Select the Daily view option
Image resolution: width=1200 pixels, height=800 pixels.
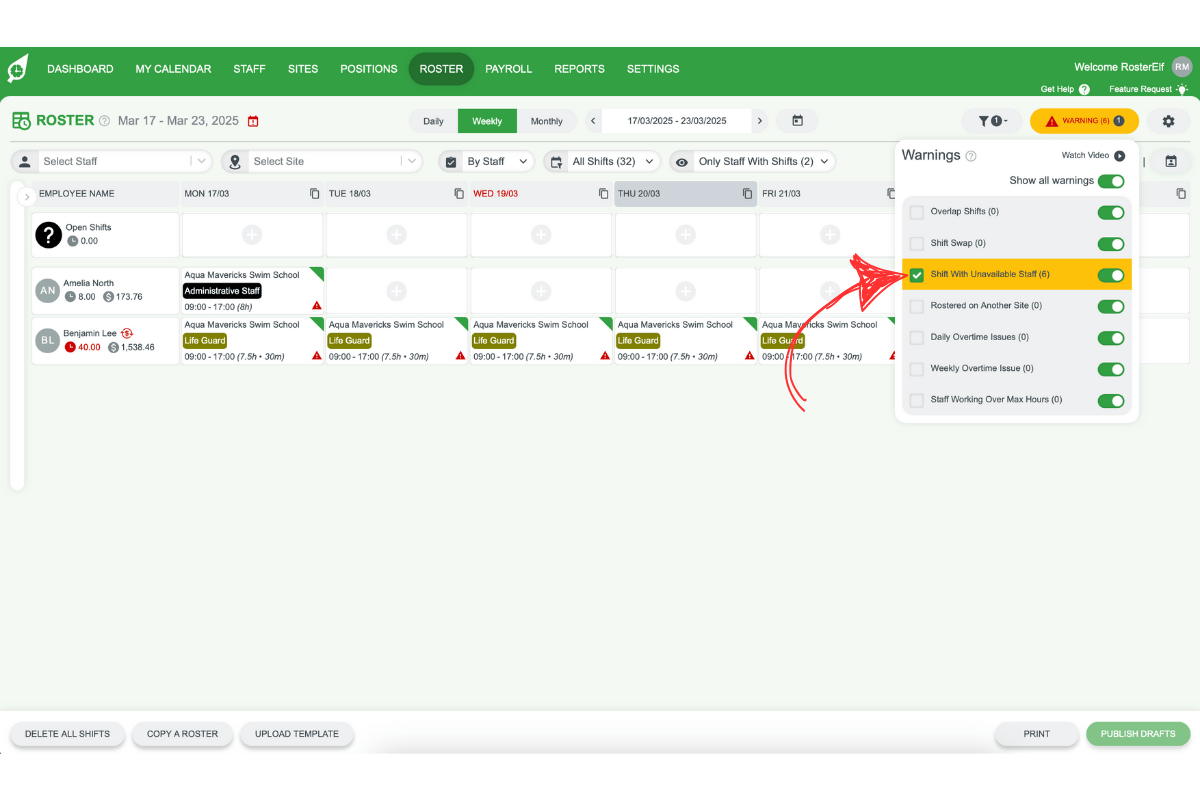(x=433, y=120)
